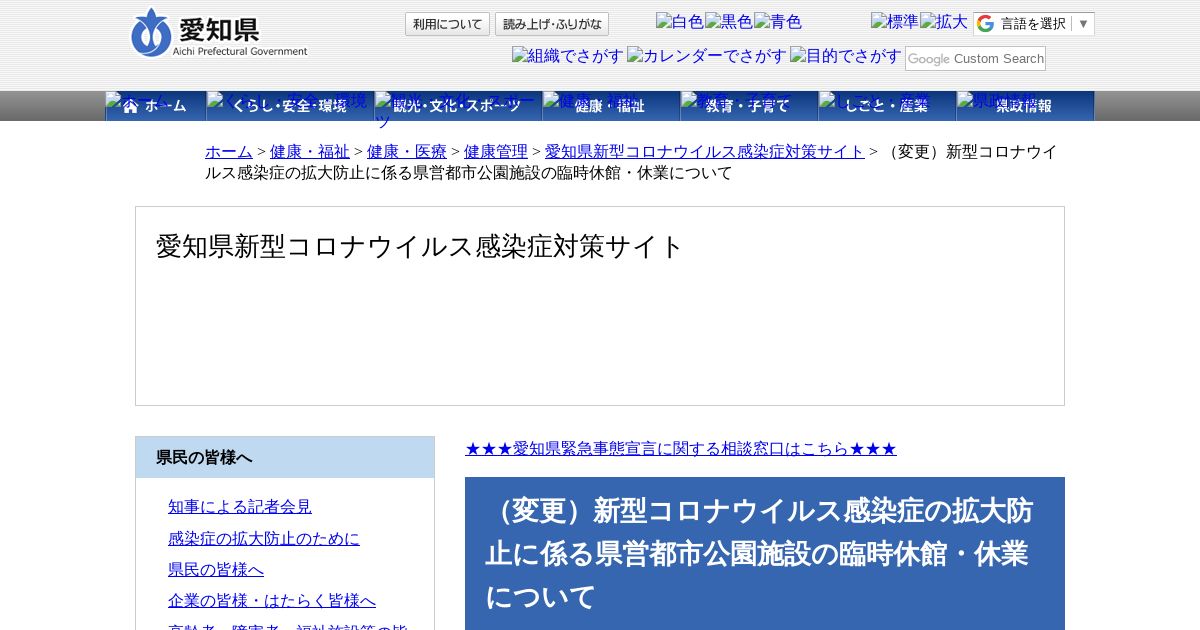Viewport: 1200px width, 630px height.
Task: Click 目的でさがす search link
Action: click(846, 56)
